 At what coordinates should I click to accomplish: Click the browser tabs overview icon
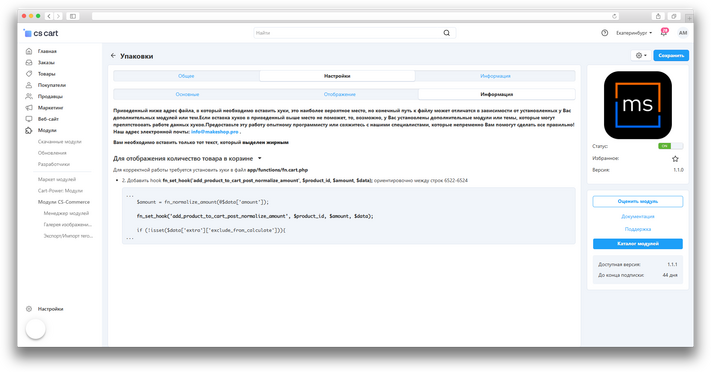coord(674,16)
